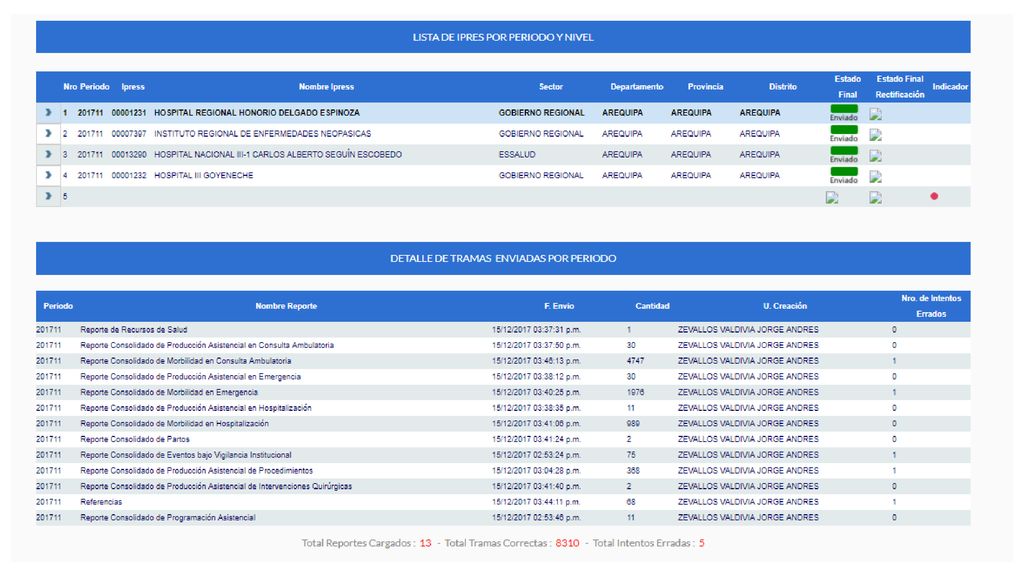Click rectification icon for Enfermedades Neopasicas row
This screenshot has width=1024, height=576.
pos(876,135)
